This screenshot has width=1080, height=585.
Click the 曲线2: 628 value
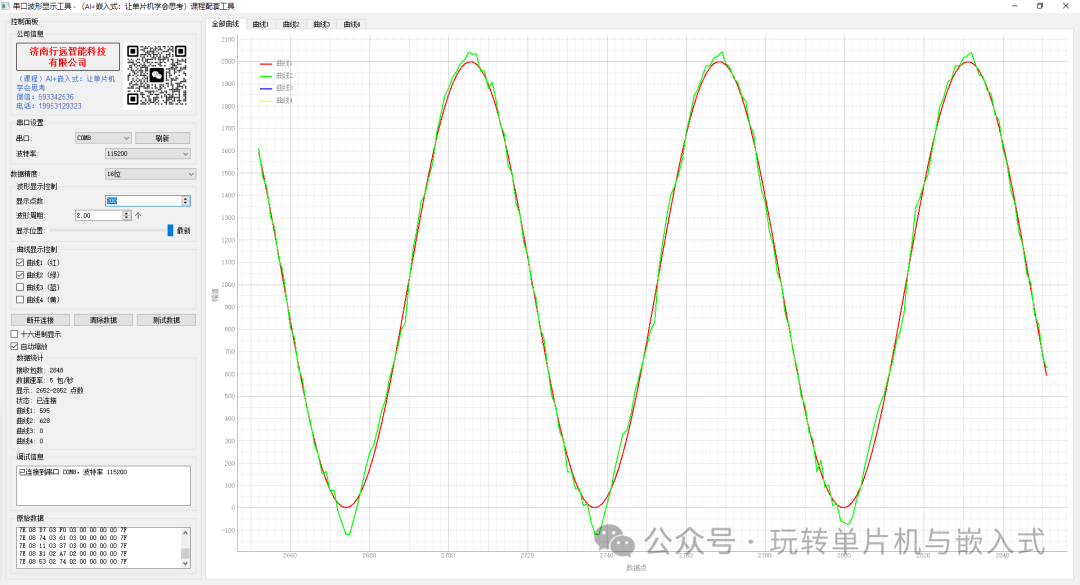(x=33, y=421)
